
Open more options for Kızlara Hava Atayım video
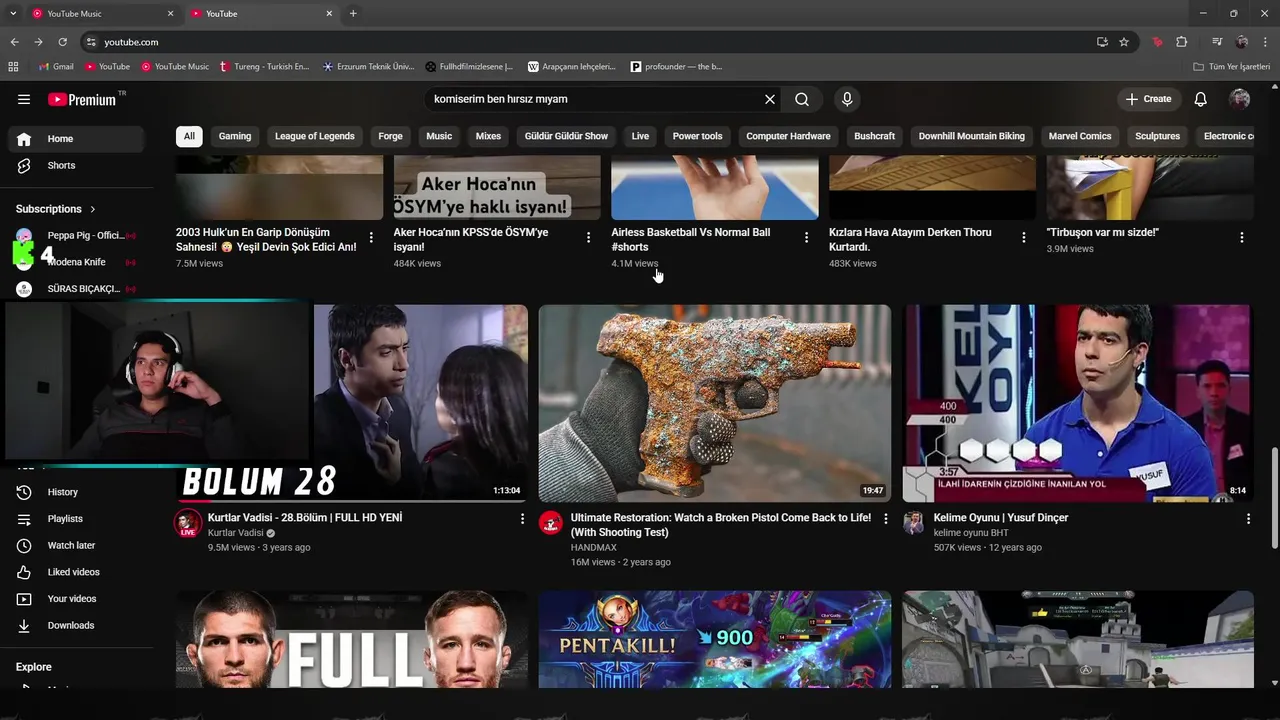click(1023, 238)
